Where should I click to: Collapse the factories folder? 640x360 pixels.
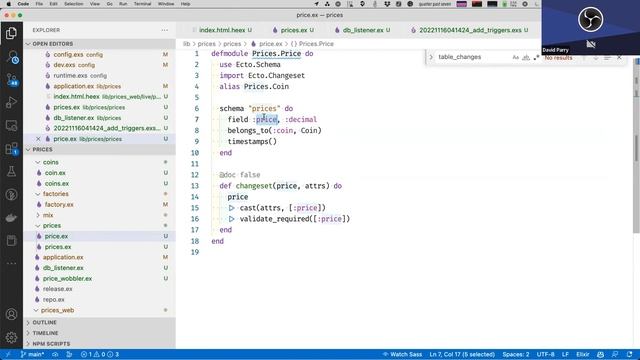(x=56, y=194)
